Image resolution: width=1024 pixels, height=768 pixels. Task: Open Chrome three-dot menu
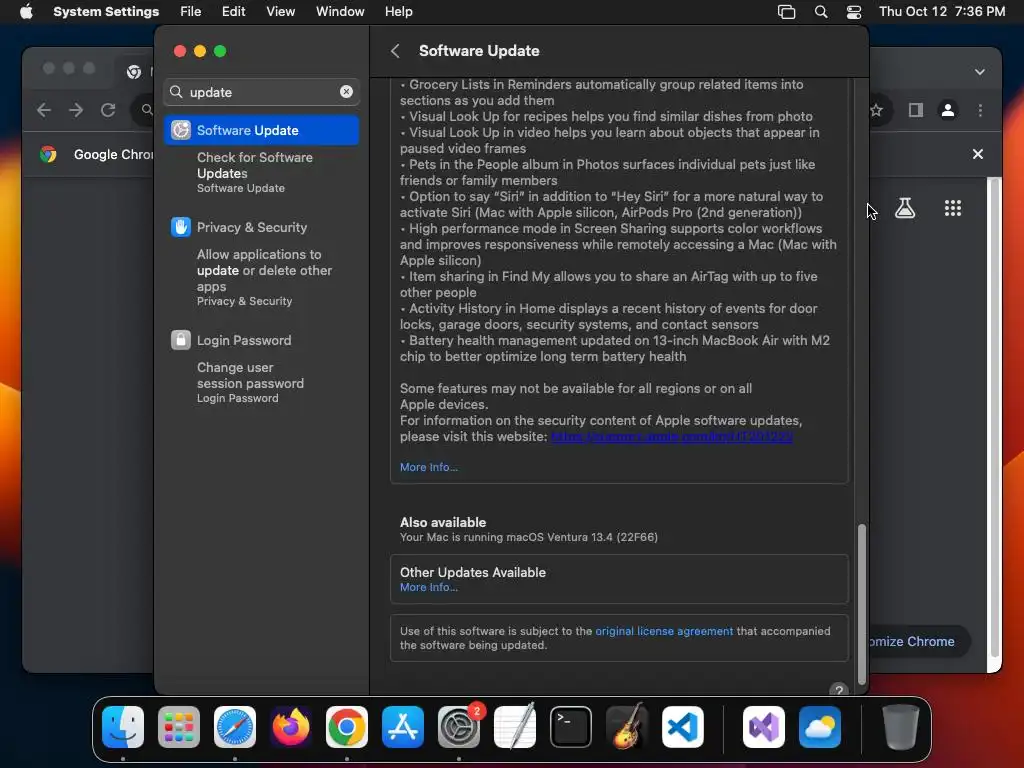[x=980, y=110]
